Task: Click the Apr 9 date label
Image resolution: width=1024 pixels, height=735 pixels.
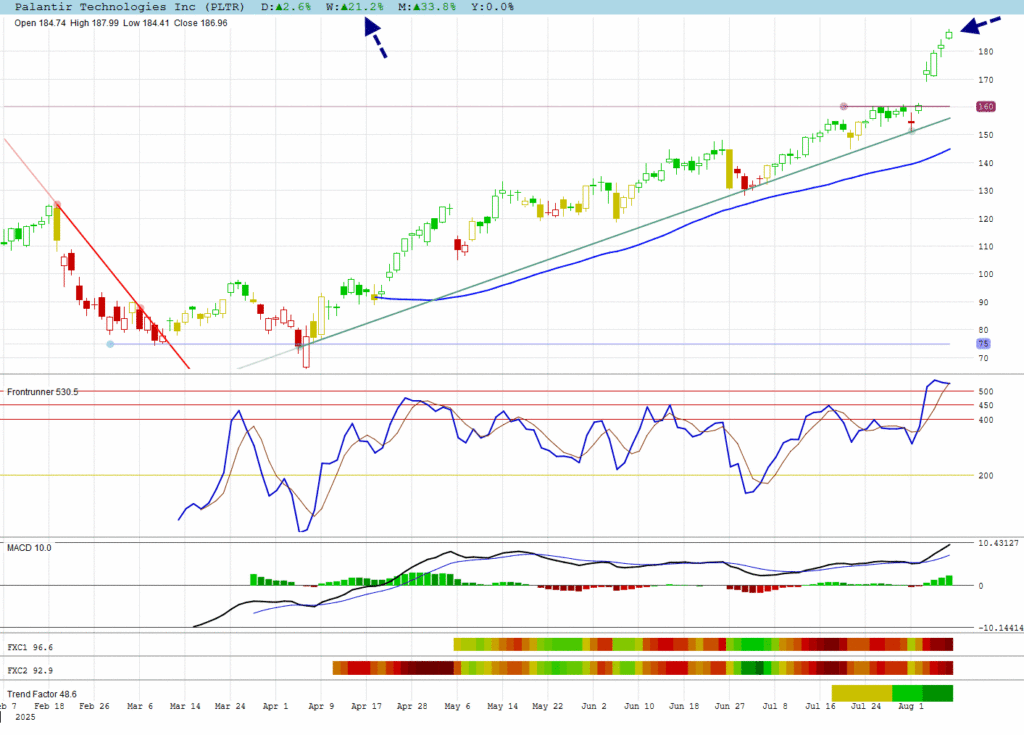Action: tap(321, 706)
